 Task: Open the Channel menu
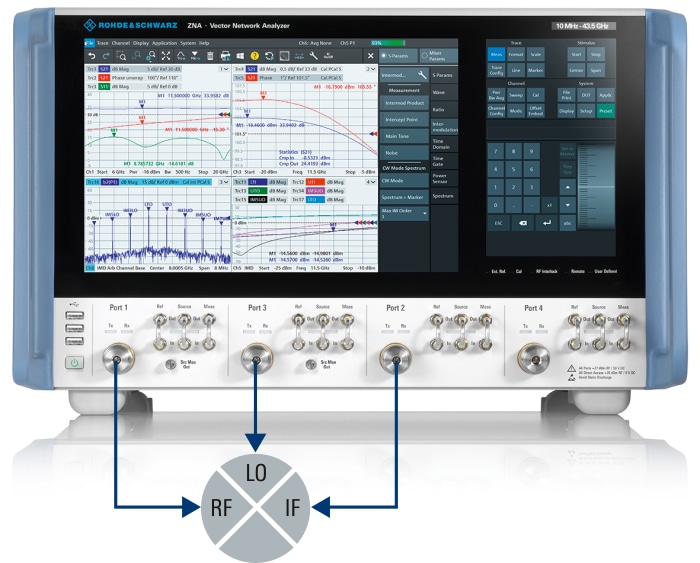click(x=121, y=43)
